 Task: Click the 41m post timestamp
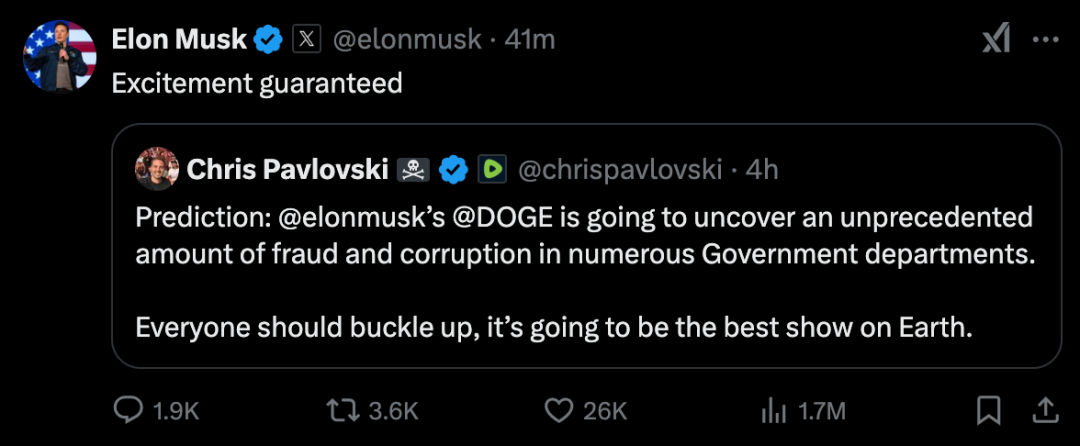(x=531, y=40)
